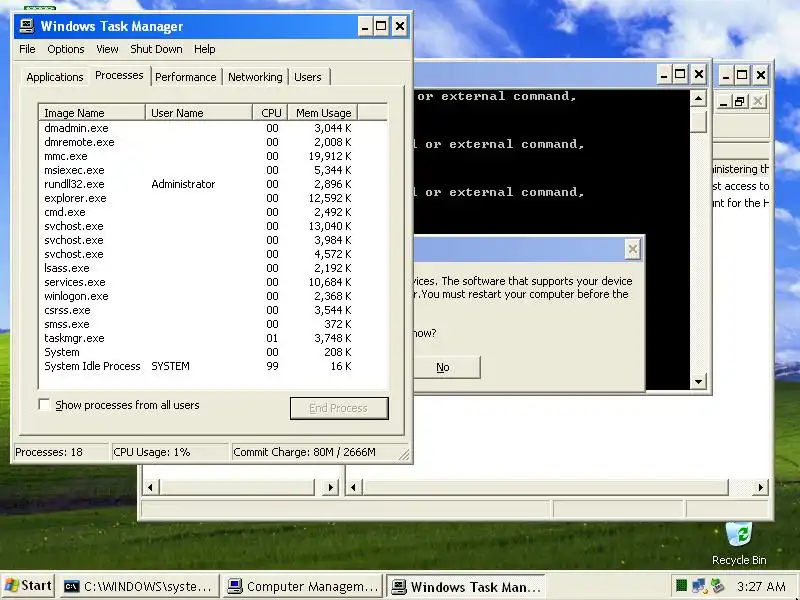
Task: Switch to the Applications tab
Action: (x=55, y=77)
